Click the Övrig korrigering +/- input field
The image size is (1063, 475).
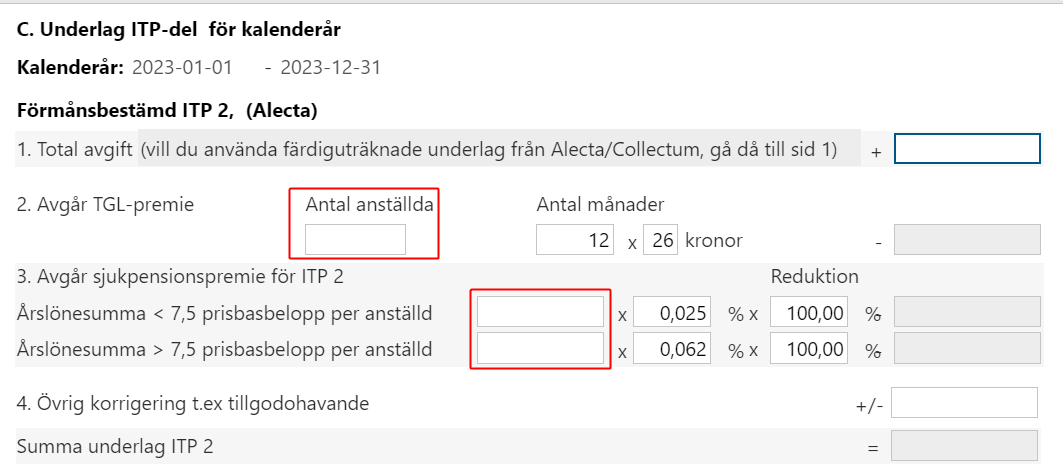(x=965, y=403)
